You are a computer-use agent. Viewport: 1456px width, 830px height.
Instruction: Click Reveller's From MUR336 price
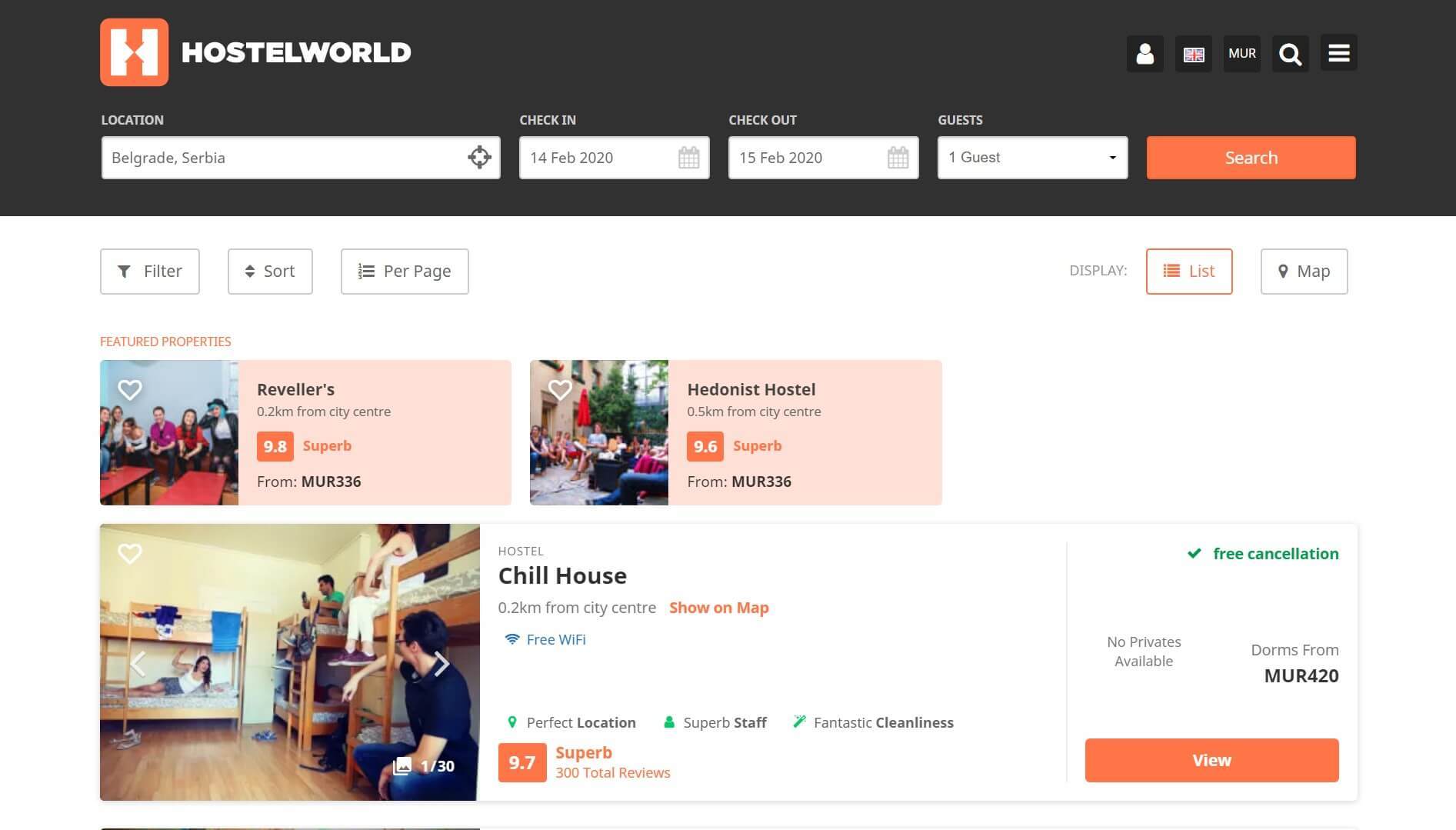309,482
